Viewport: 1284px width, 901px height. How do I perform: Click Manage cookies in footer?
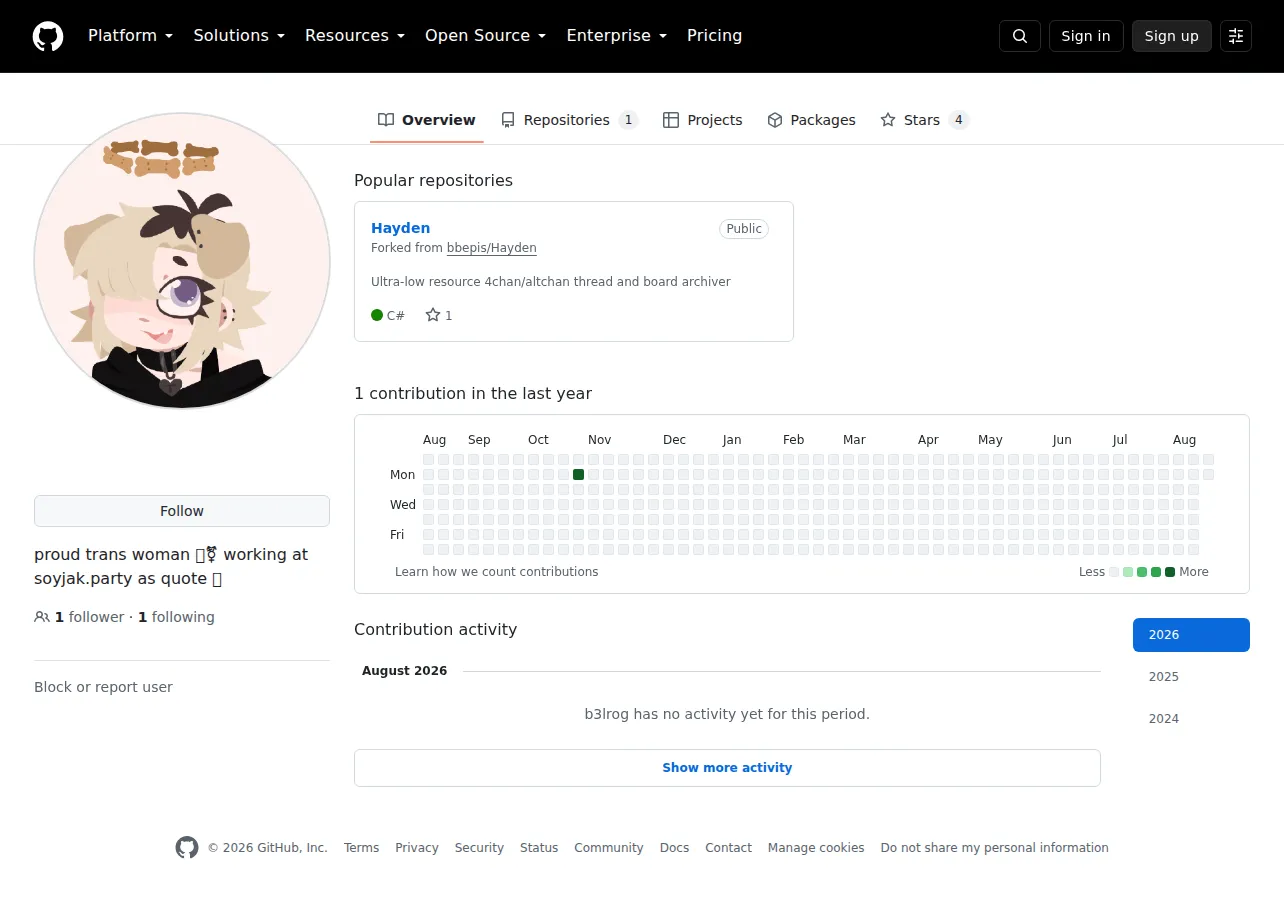(816, 848)
